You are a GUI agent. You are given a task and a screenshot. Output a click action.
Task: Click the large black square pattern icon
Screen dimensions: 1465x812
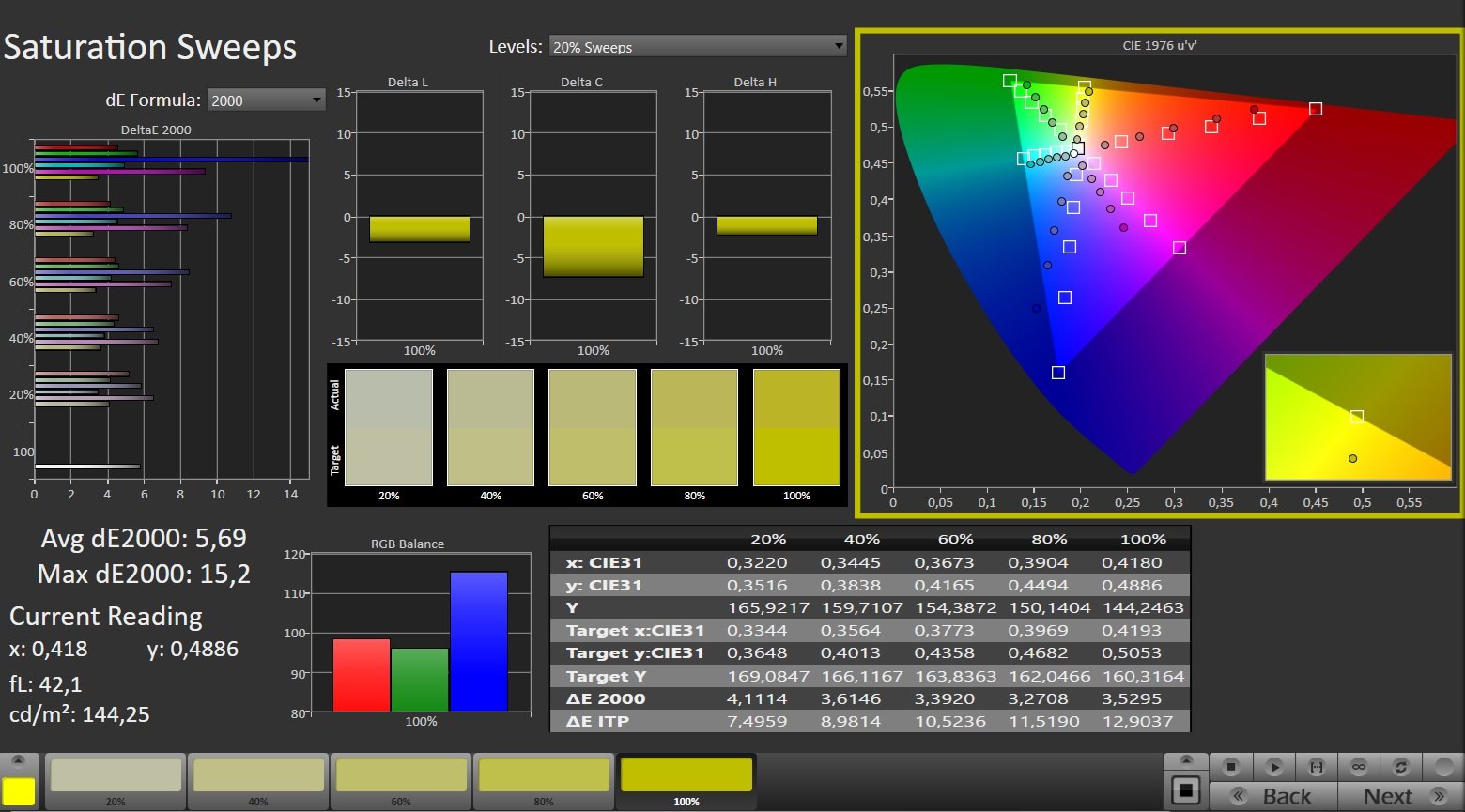tap(1186, 791)
